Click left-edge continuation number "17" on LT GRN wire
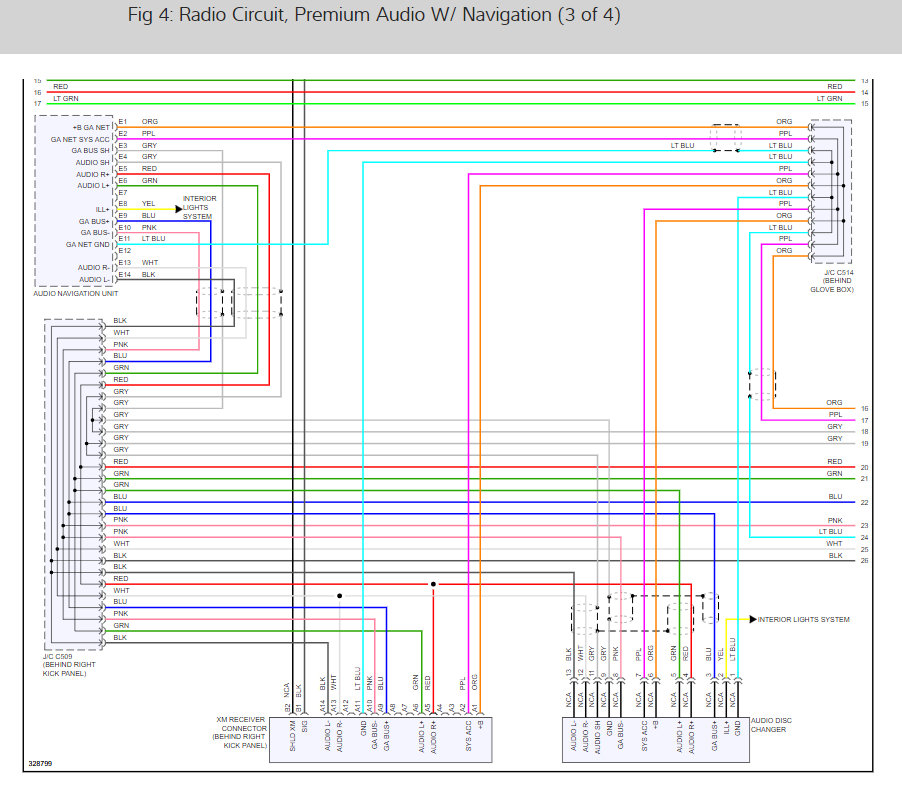The height and width of the screenshot is (789, 902). [38, 104]
